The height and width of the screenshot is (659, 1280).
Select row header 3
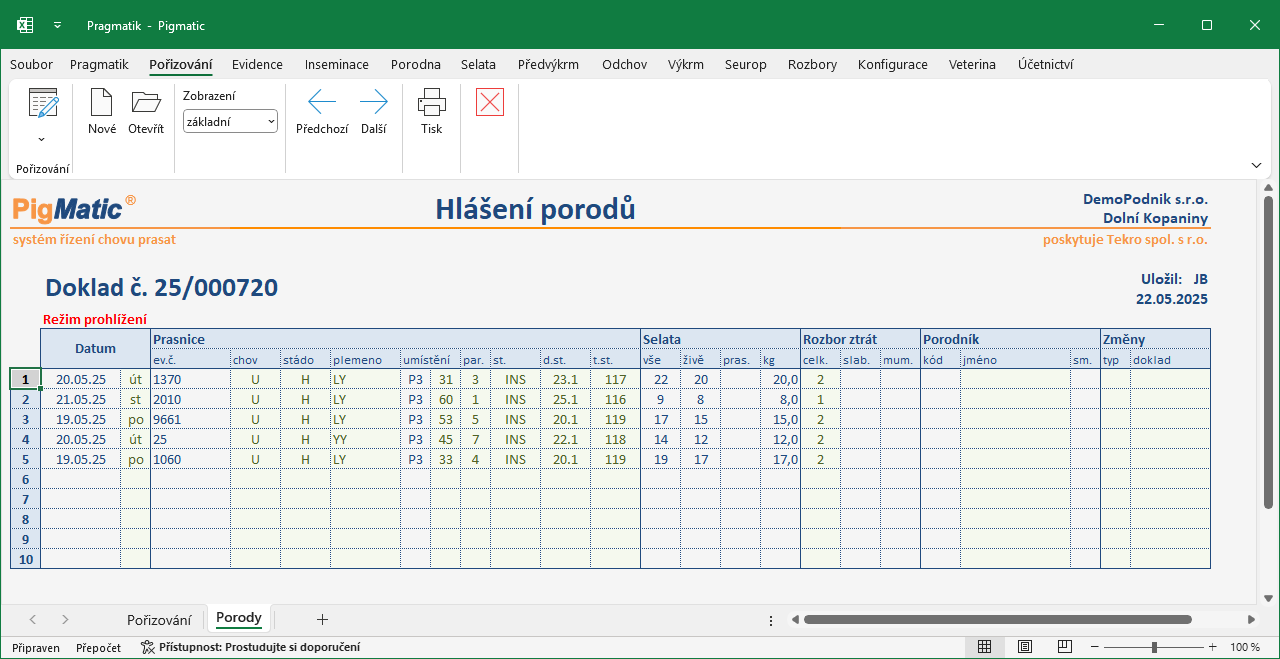(25, 419)
